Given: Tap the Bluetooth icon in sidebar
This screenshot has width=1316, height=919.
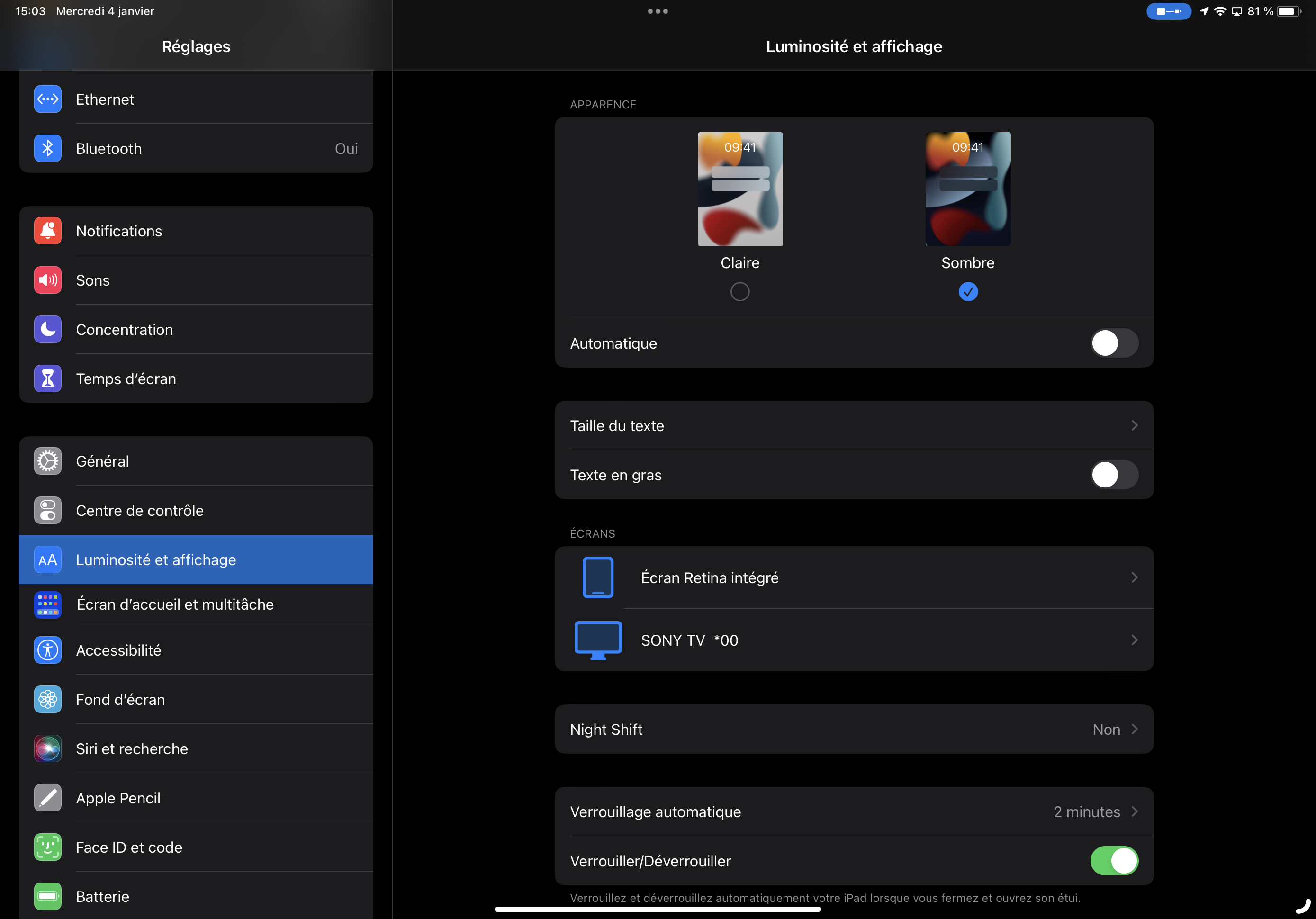Looking at the screenshot, I should click(47, 148).
